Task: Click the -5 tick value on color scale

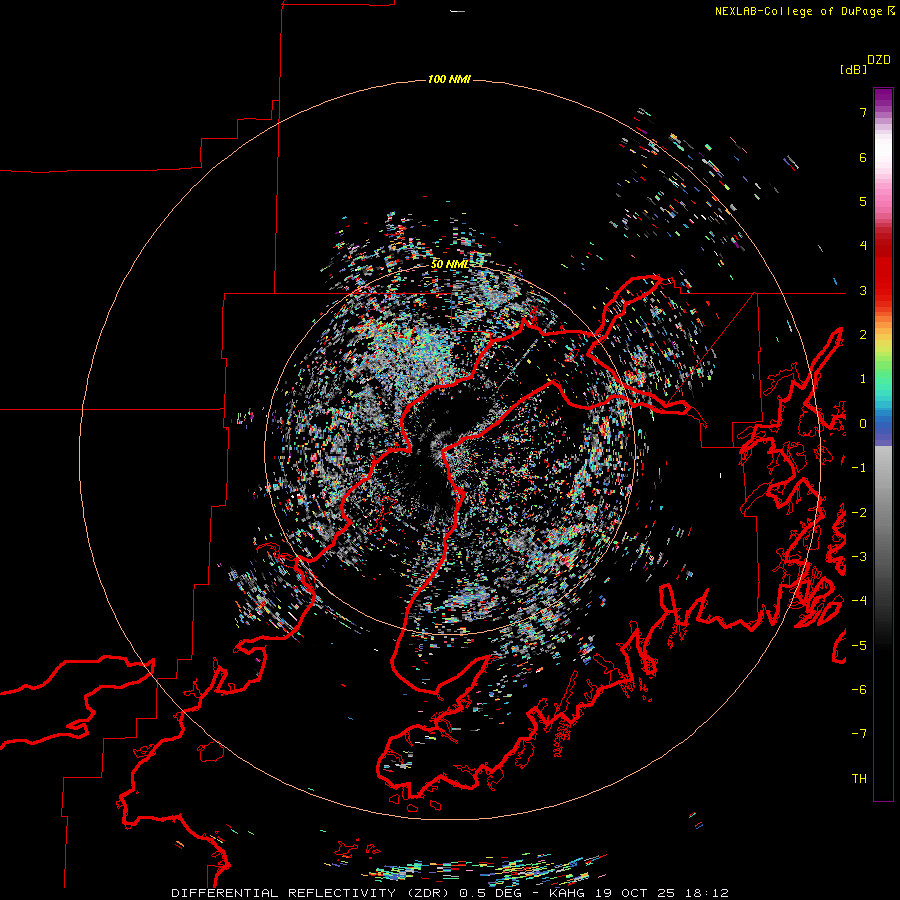Action: tap(859, 645)
